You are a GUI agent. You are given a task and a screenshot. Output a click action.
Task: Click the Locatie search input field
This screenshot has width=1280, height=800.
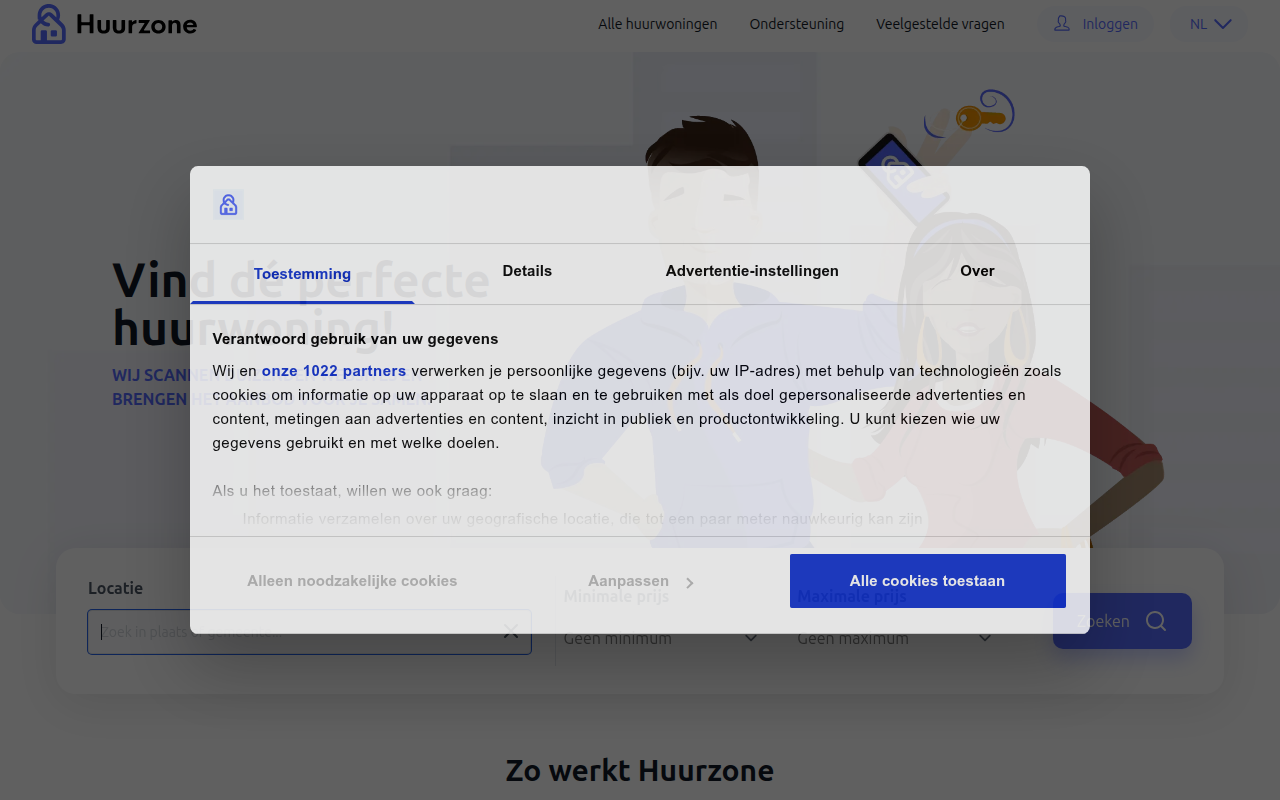click(309, 632)
